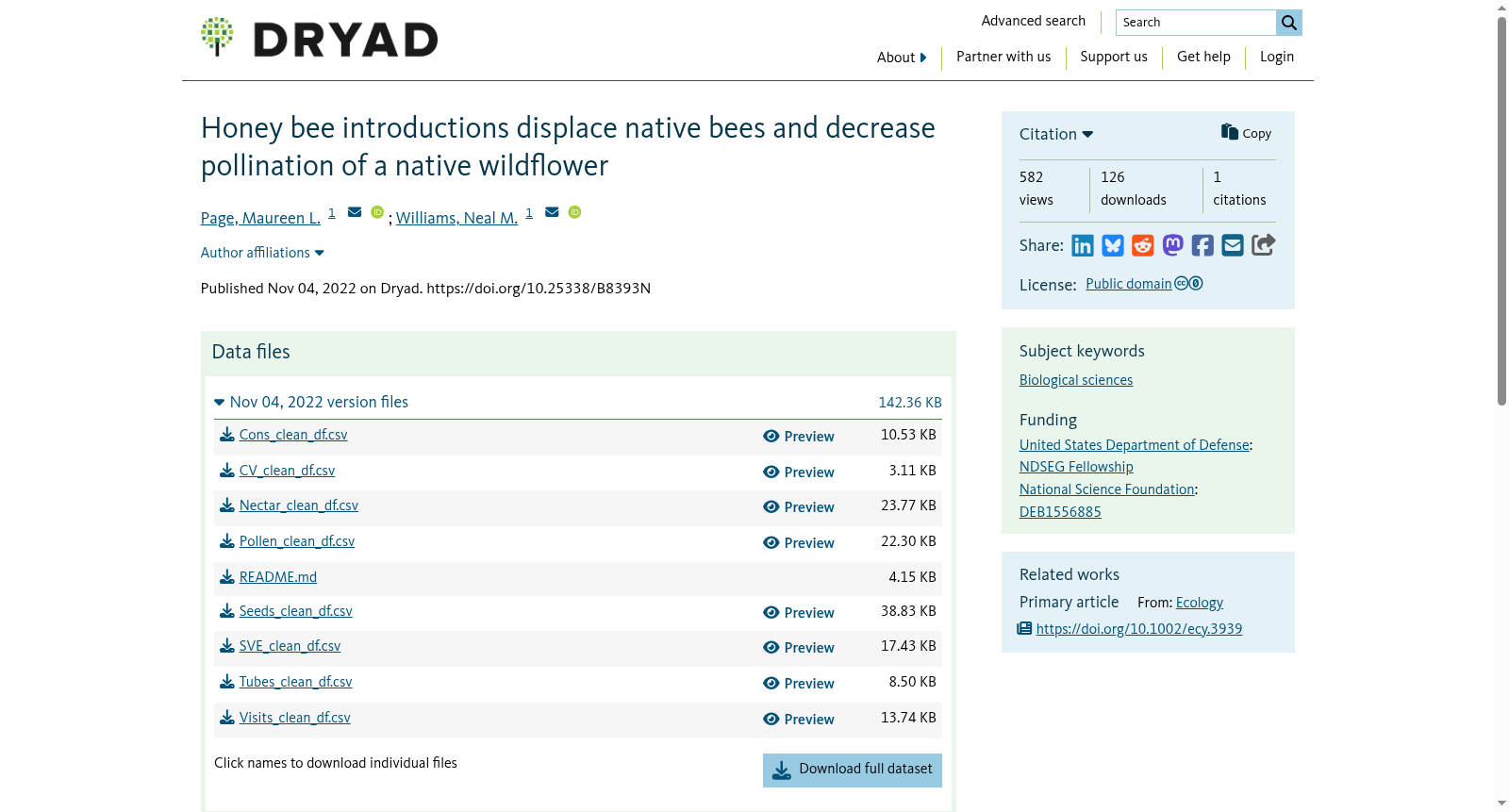
Task: Open the Public domain license link
Action: tap(1129, 284)
